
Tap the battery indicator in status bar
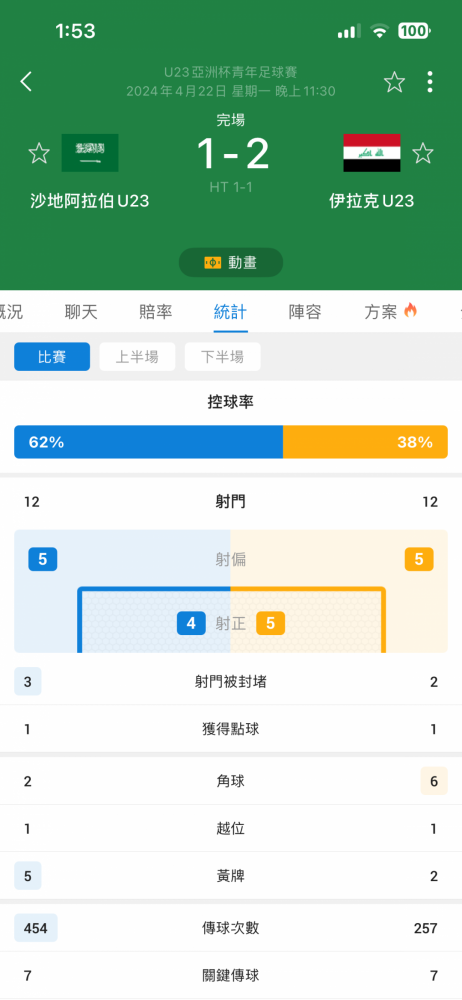[414, 31]
